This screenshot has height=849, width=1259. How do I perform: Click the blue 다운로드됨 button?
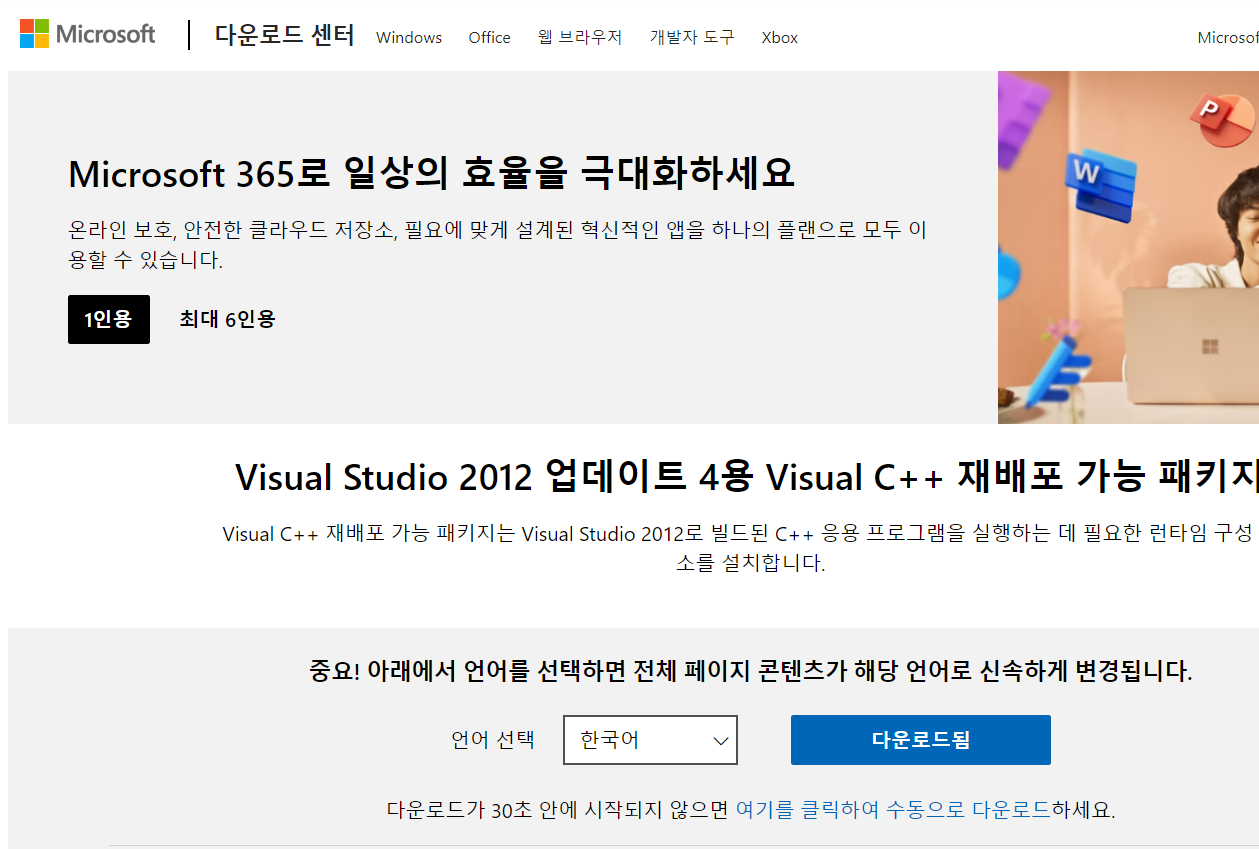[x=921, y=740]
